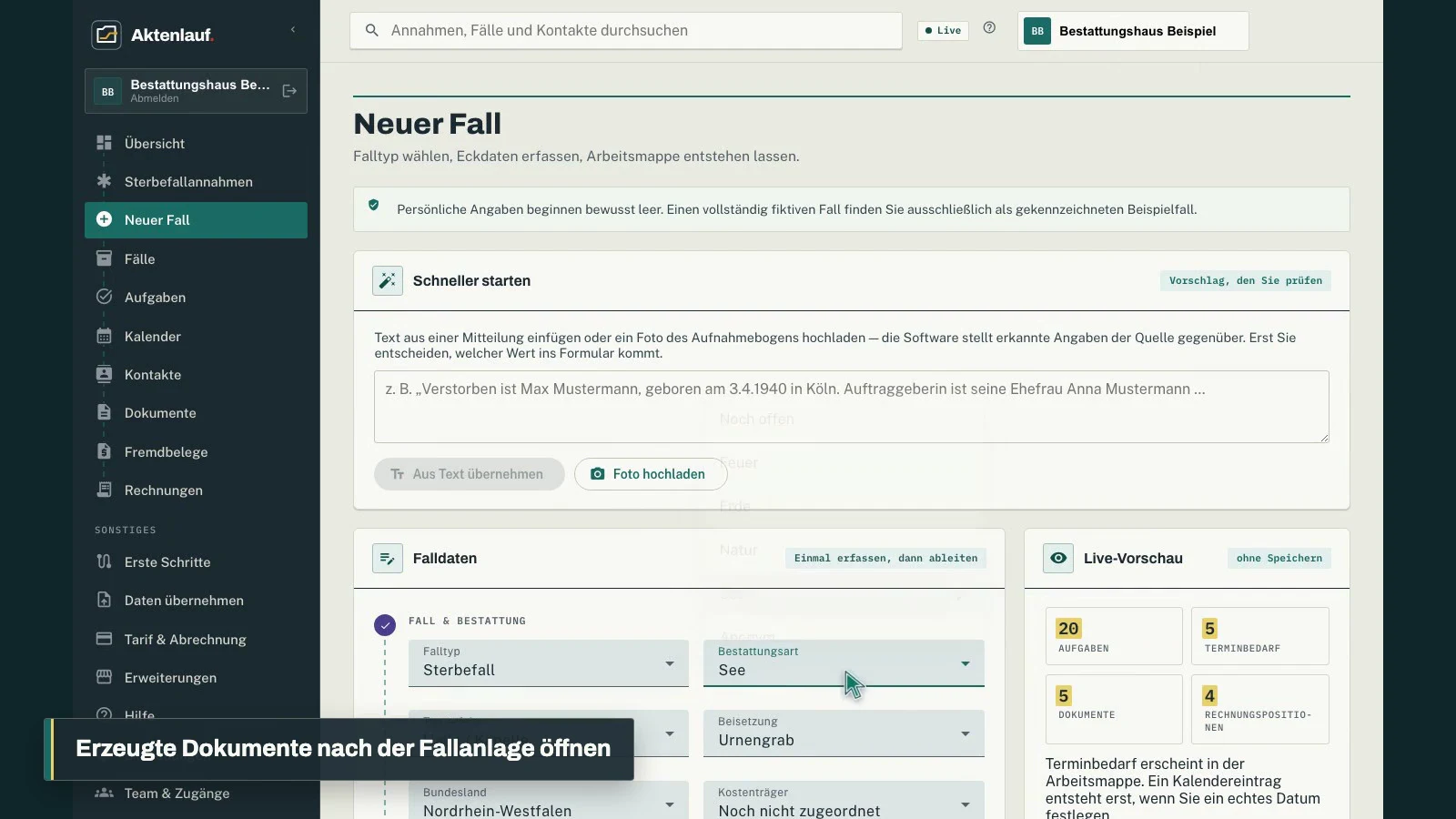Select the Fälle menu item
The width and height of the screenshot is (1456, 819).
point(196,258)
